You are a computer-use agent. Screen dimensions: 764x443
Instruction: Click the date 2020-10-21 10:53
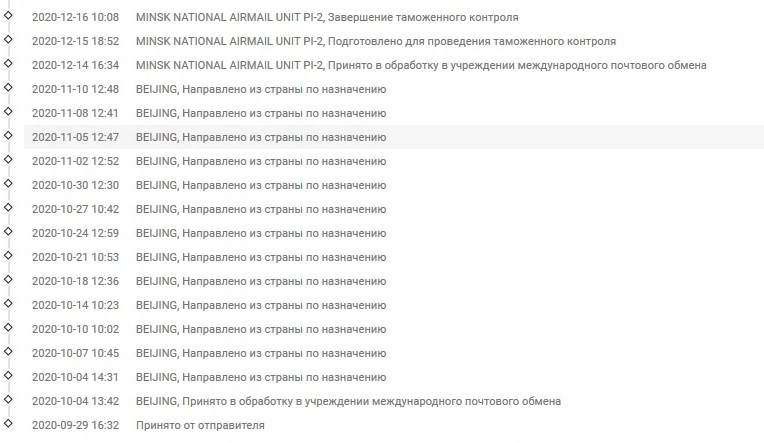pyautogui.click(x=76, y=257)
